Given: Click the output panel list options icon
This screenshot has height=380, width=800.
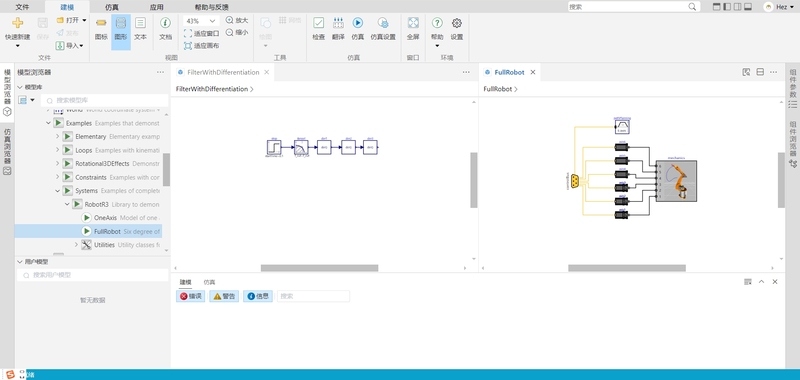Looking at the screenshot, I should 748,282.
